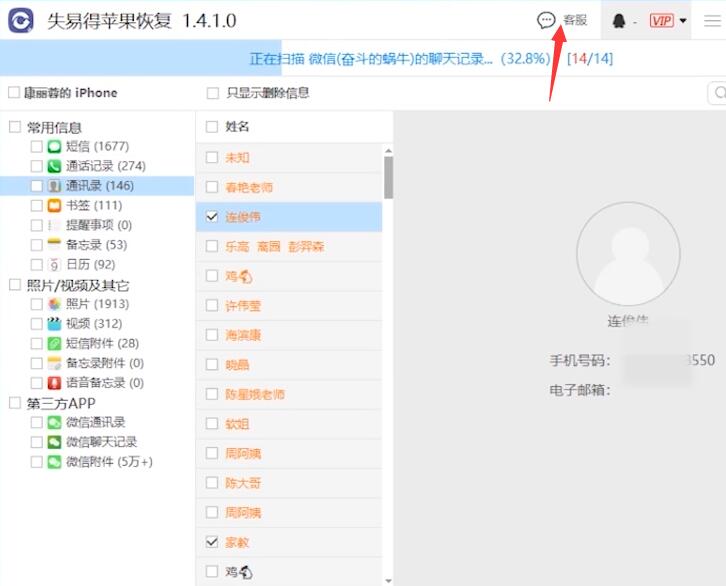Click the 微信通讯录 WeChat icon

click(x=54, y=422)
